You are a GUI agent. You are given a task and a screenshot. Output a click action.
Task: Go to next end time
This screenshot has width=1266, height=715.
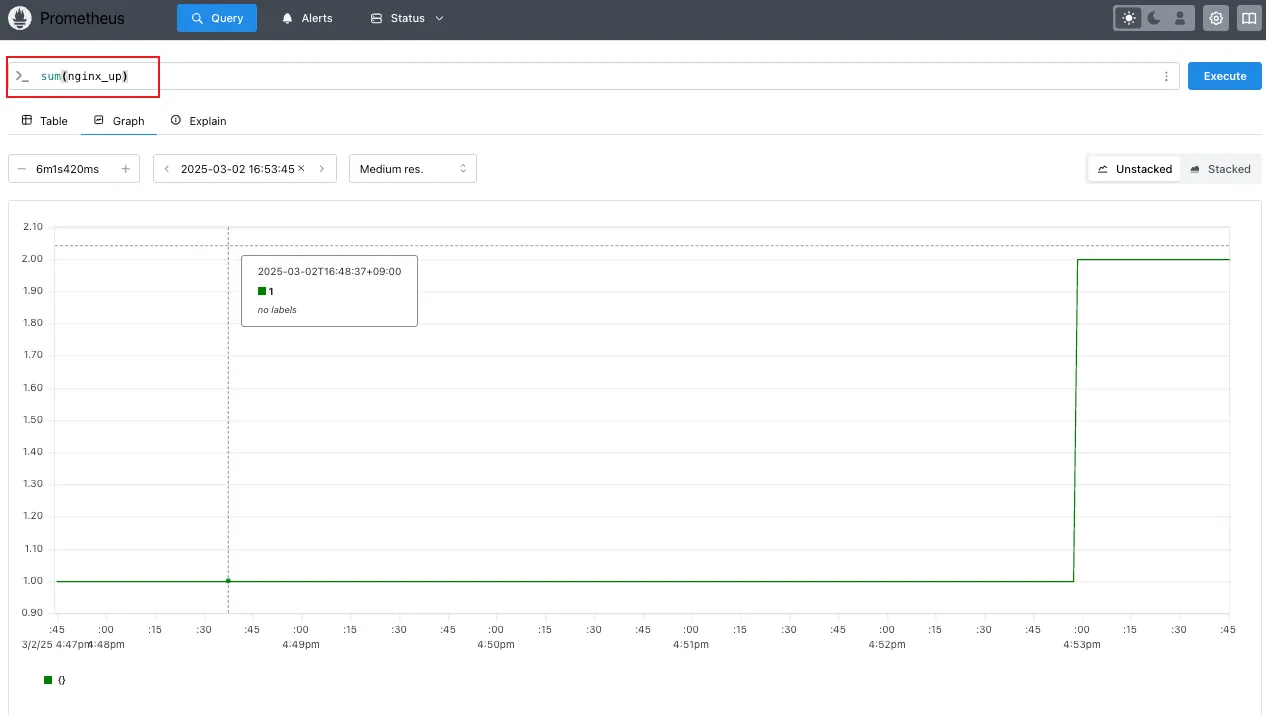point(321,169)
